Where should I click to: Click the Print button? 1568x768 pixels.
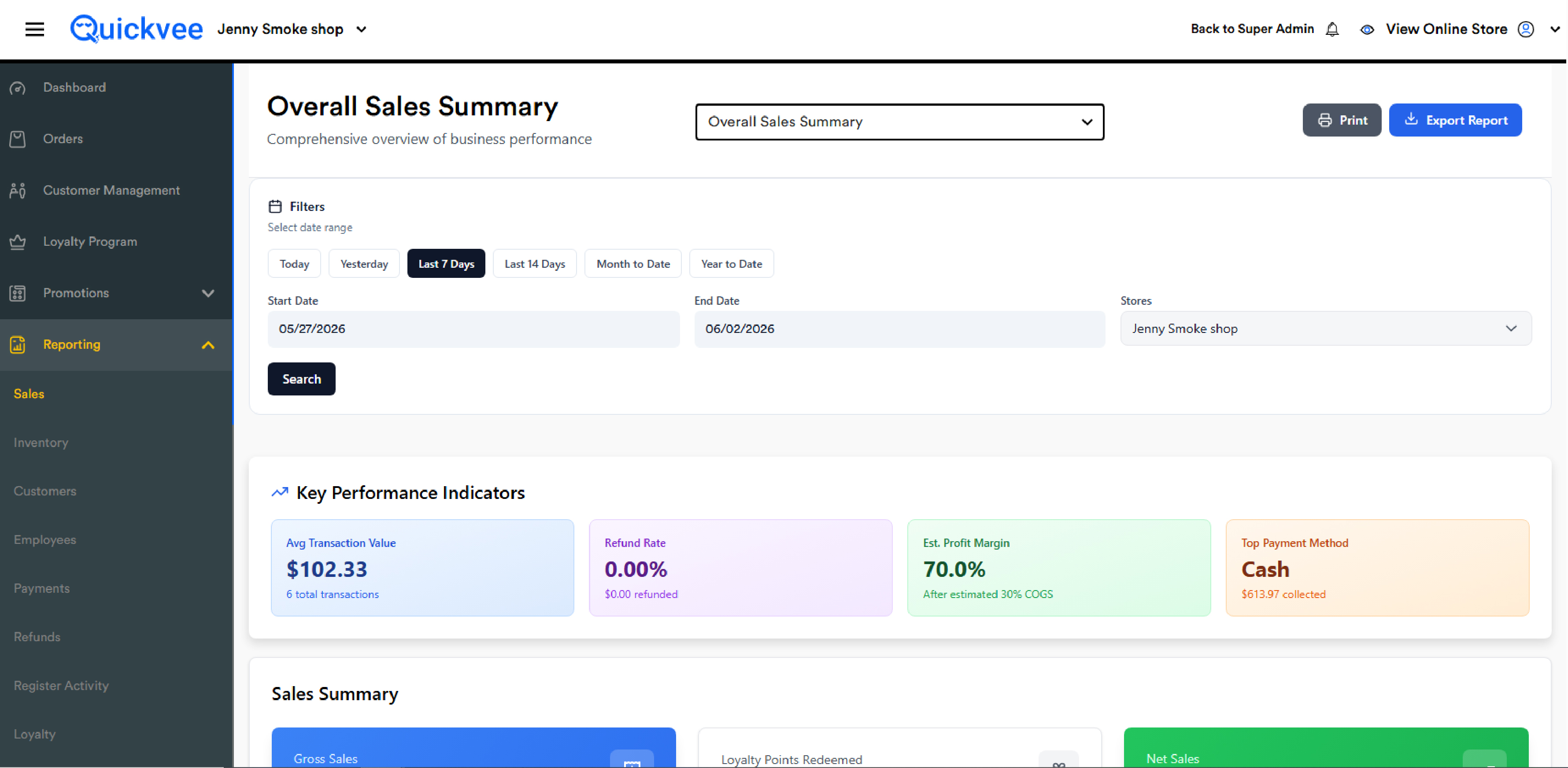click(x=1342, y=121)
